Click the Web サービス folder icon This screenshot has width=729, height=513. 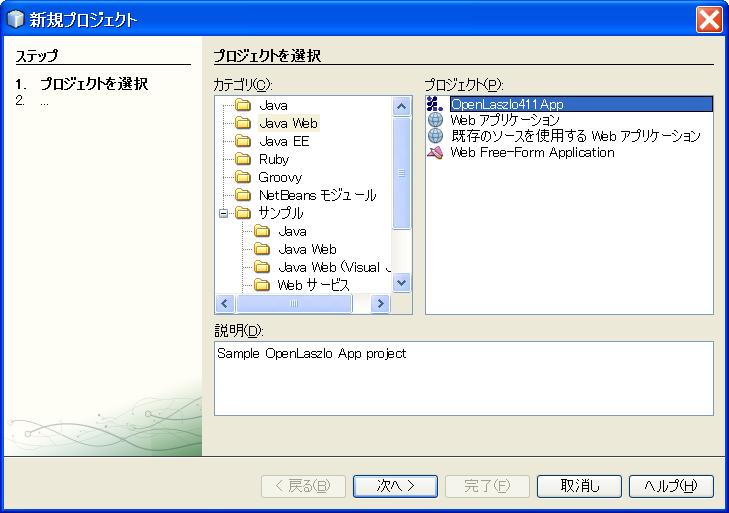click(262, 285)
